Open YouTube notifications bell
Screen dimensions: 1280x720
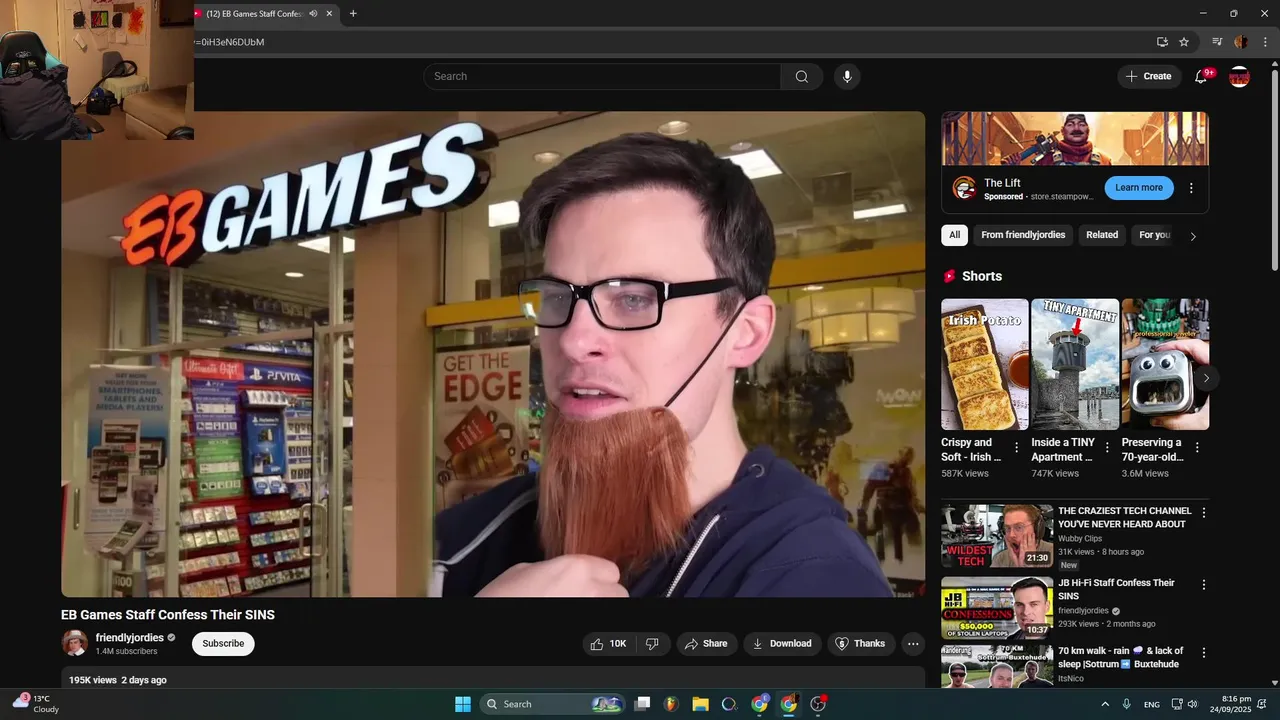click(1202, 77)
